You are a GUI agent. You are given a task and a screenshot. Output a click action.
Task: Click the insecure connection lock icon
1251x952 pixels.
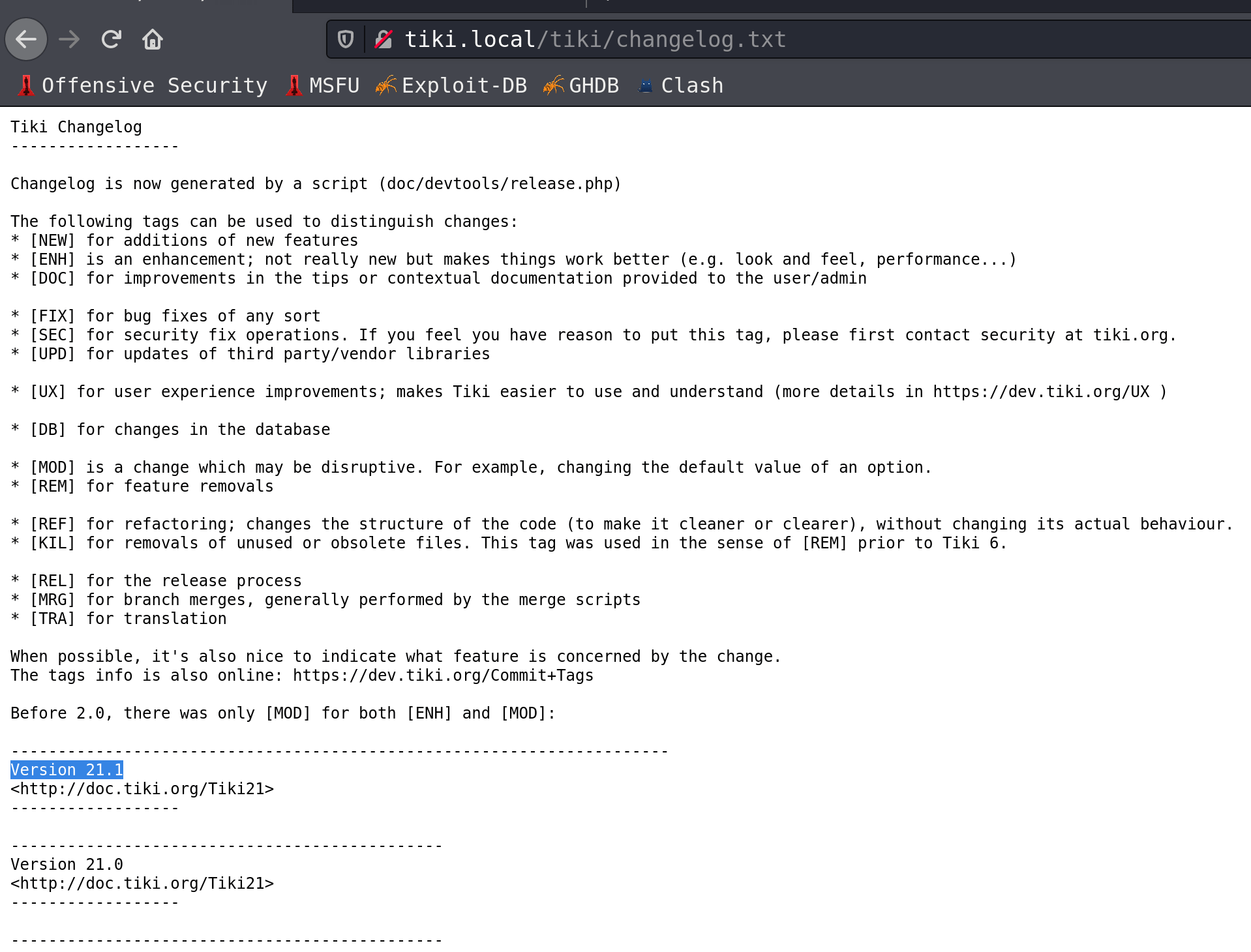point(384,40)
